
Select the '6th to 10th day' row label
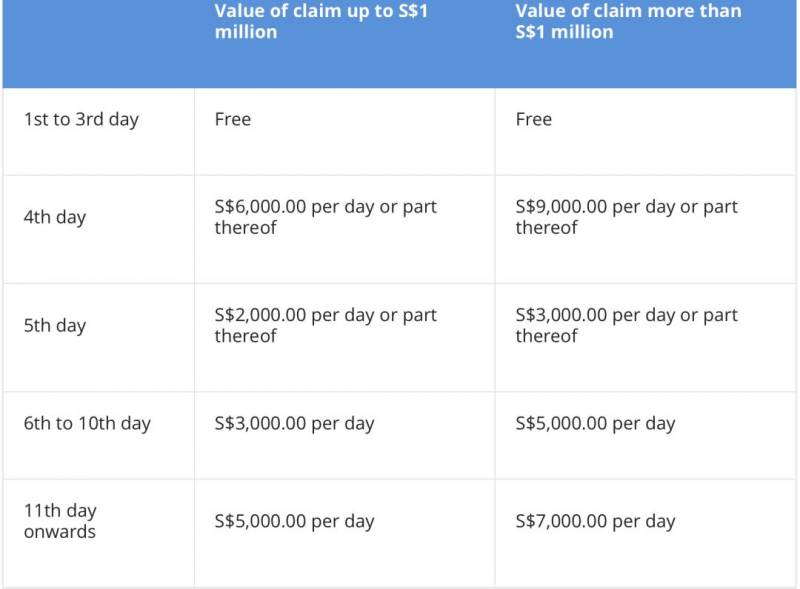87,423
